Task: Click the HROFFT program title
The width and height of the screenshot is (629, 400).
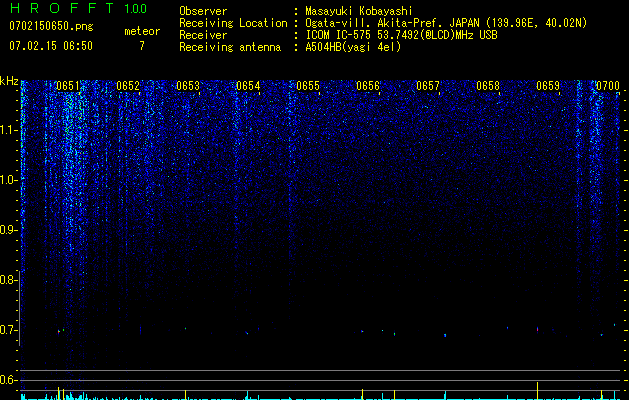Action: [x=62, y=8]
